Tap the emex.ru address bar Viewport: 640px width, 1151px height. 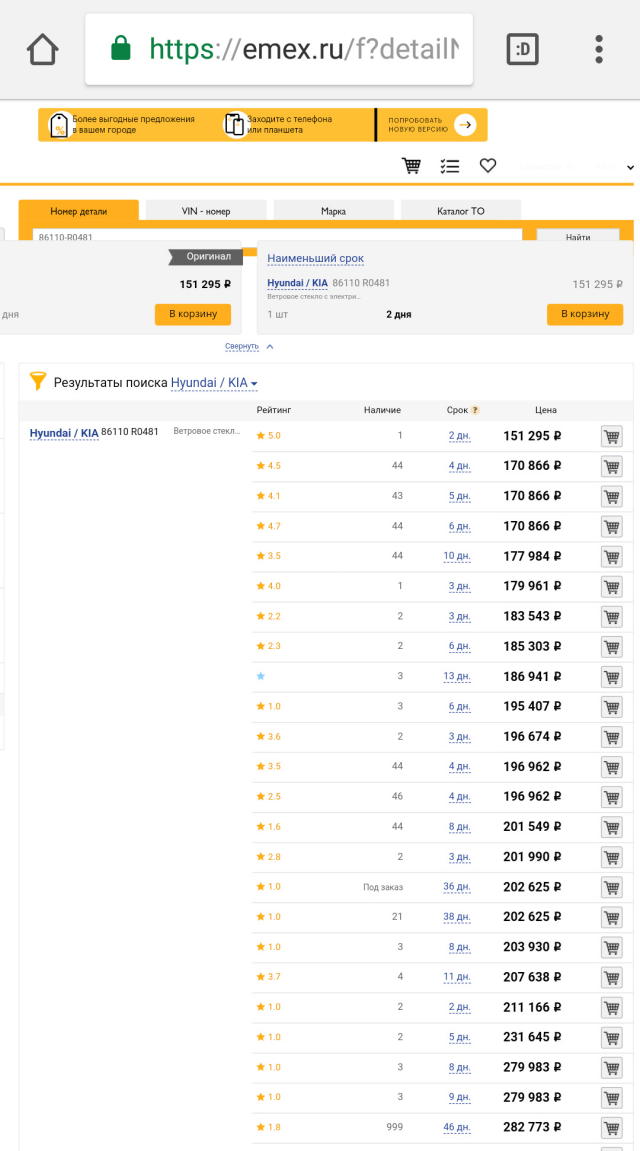click(x=279, y=49)
